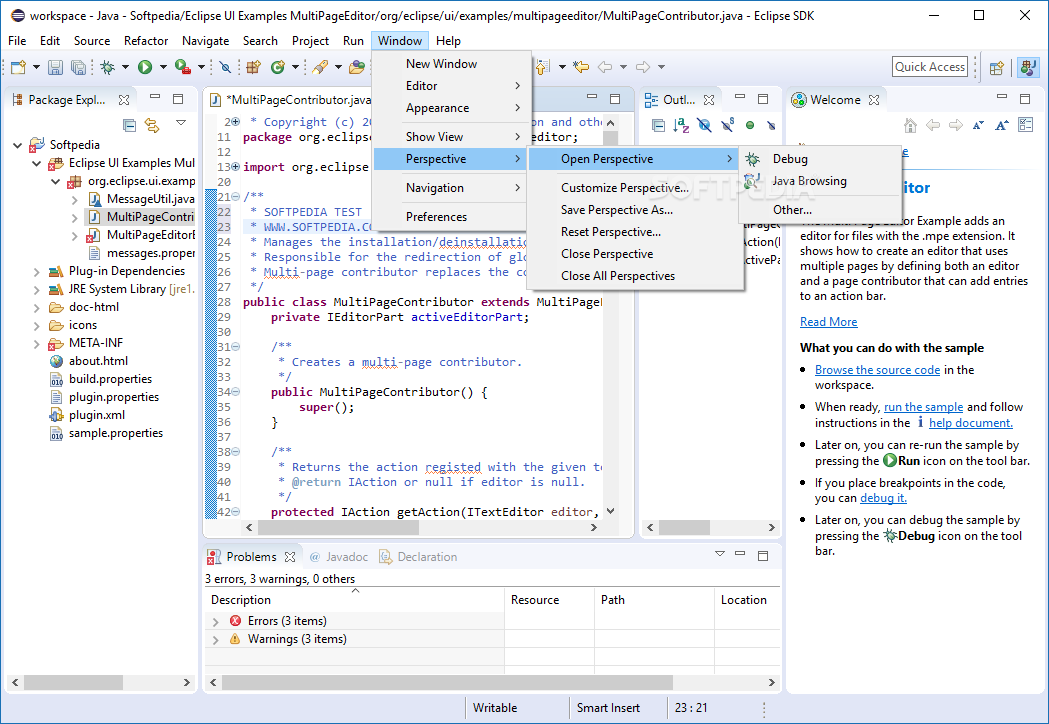Screen dimensions: 1049x724
Task: Toggle Hide Static Members in Outline toolbar
Action: 727,125
